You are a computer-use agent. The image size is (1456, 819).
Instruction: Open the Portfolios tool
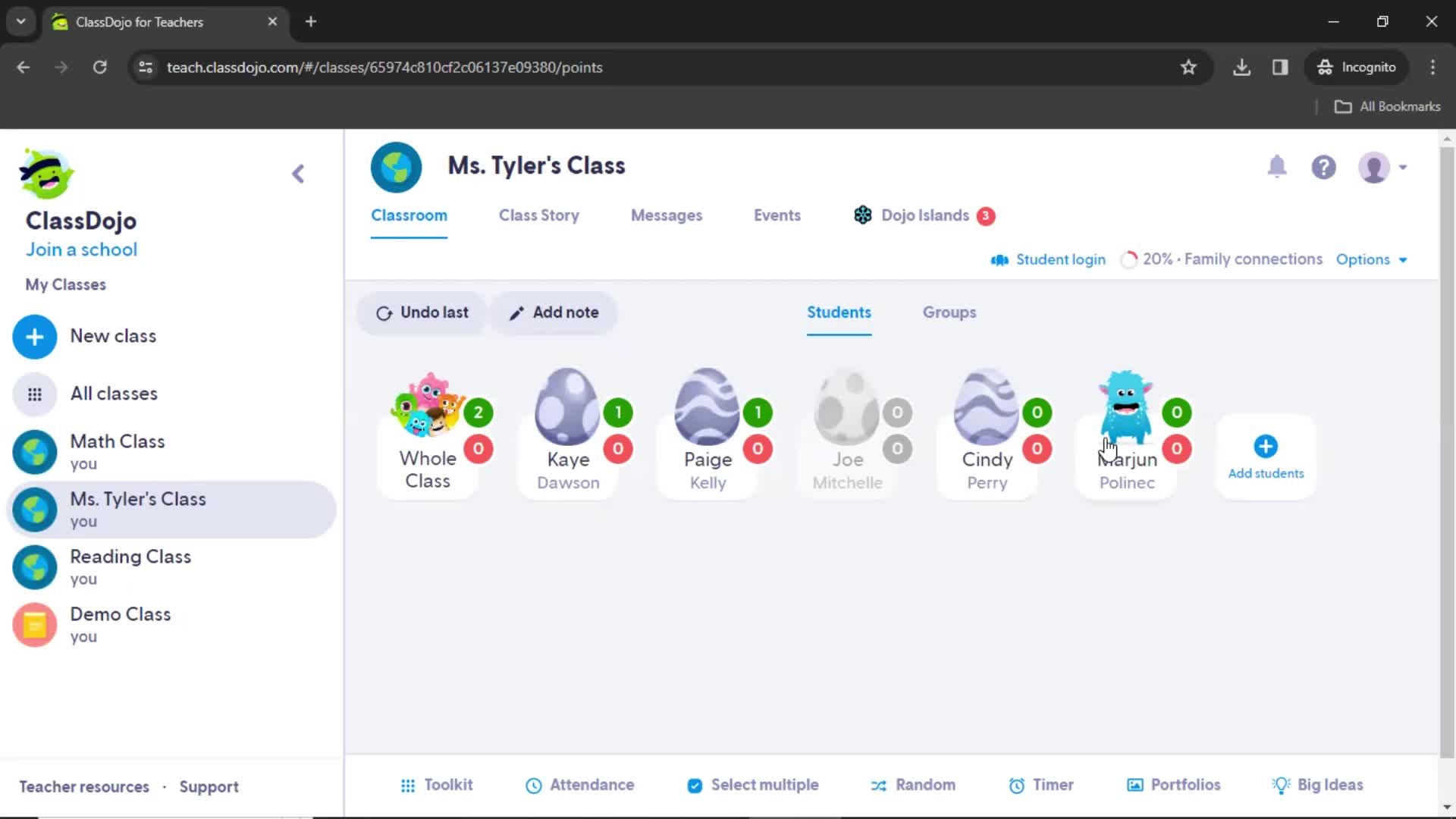[x=1176, y=785]
